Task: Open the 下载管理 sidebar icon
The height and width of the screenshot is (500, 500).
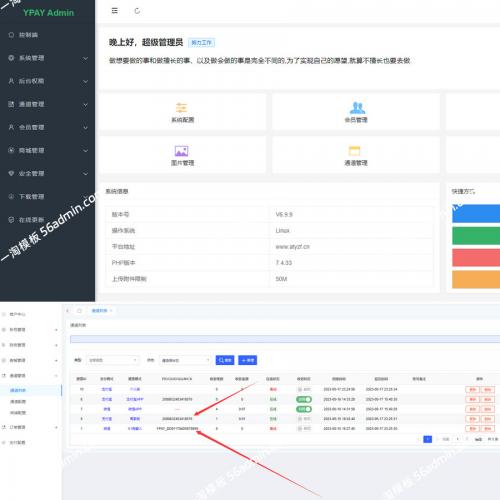Action: (11, 197)
